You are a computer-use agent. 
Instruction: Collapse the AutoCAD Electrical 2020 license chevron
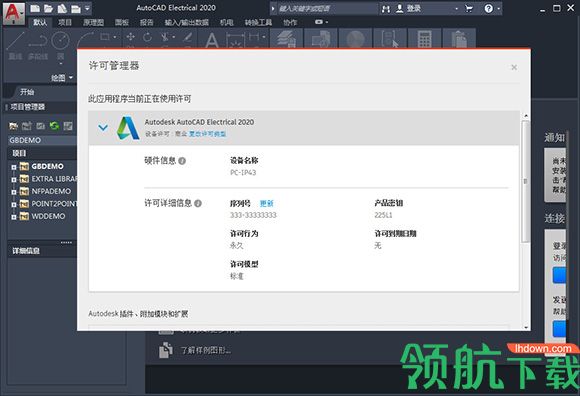tap(103, 128)
